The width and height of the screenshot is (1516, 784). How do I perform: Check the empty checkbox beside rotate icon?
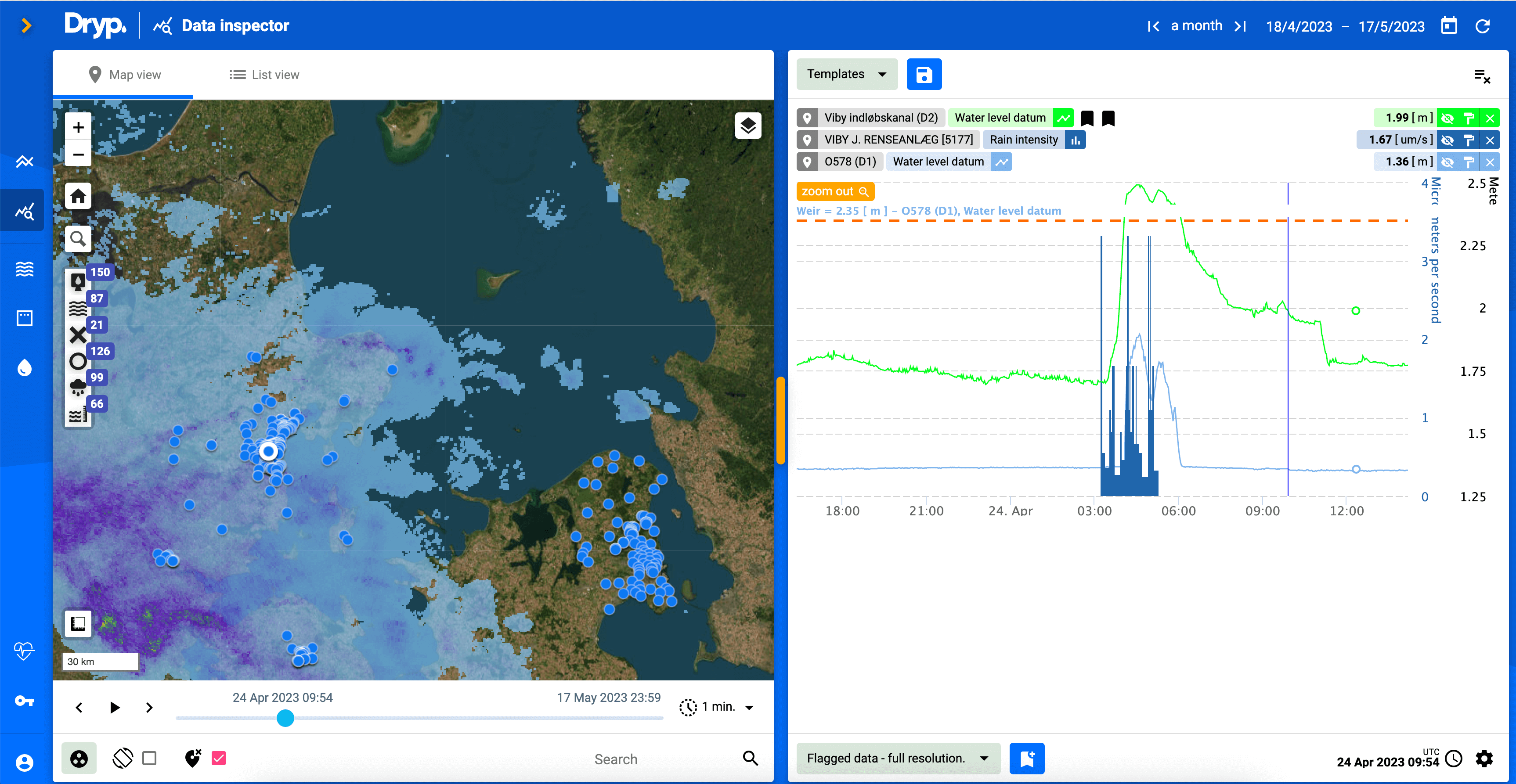coord(149,758)
